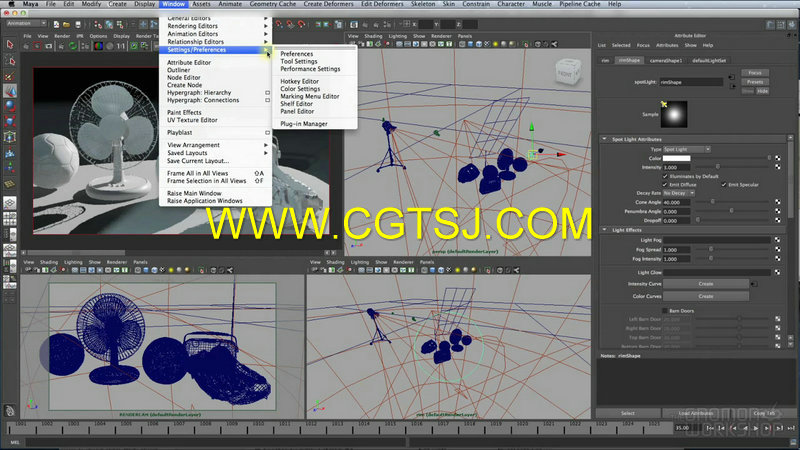Collapse Light Effects section
The height and width of the screenshot is (450, 800).
pos(605,230)
